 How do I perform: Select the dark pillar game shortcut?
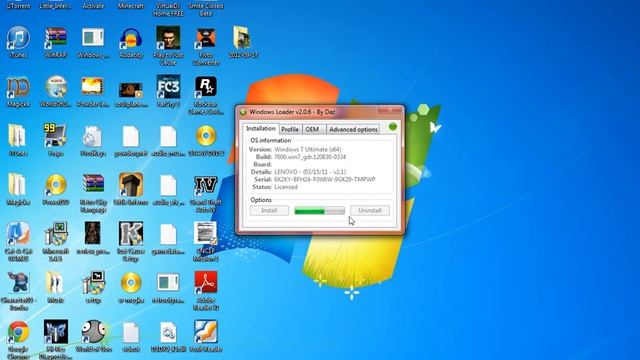131,185
